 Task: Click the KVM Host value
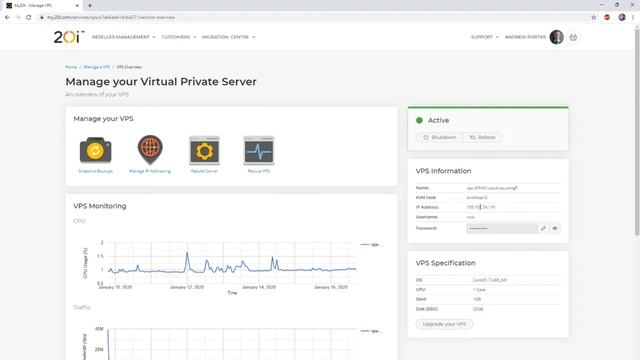pos(477,198)
